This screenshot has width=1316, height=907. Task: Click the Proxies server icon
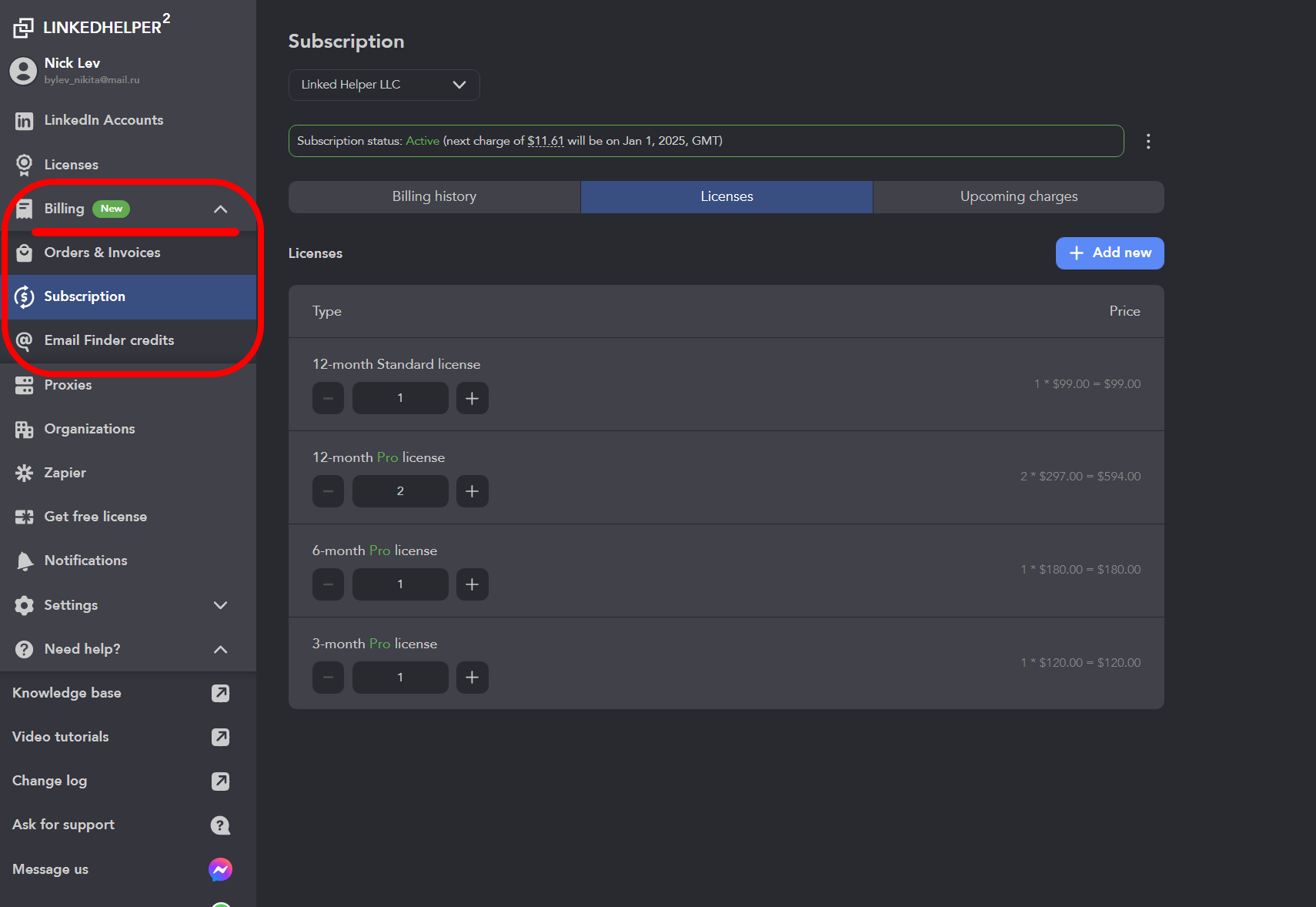click(25, 385)
